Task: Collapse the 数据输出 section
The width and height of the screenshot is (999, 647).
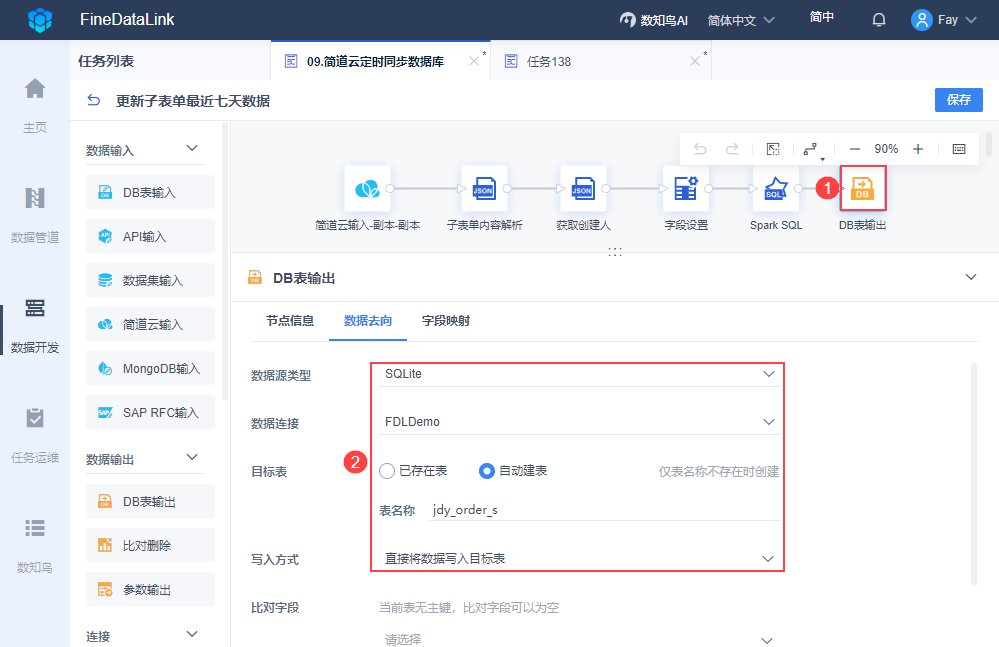Action: (x=192, y=457)
